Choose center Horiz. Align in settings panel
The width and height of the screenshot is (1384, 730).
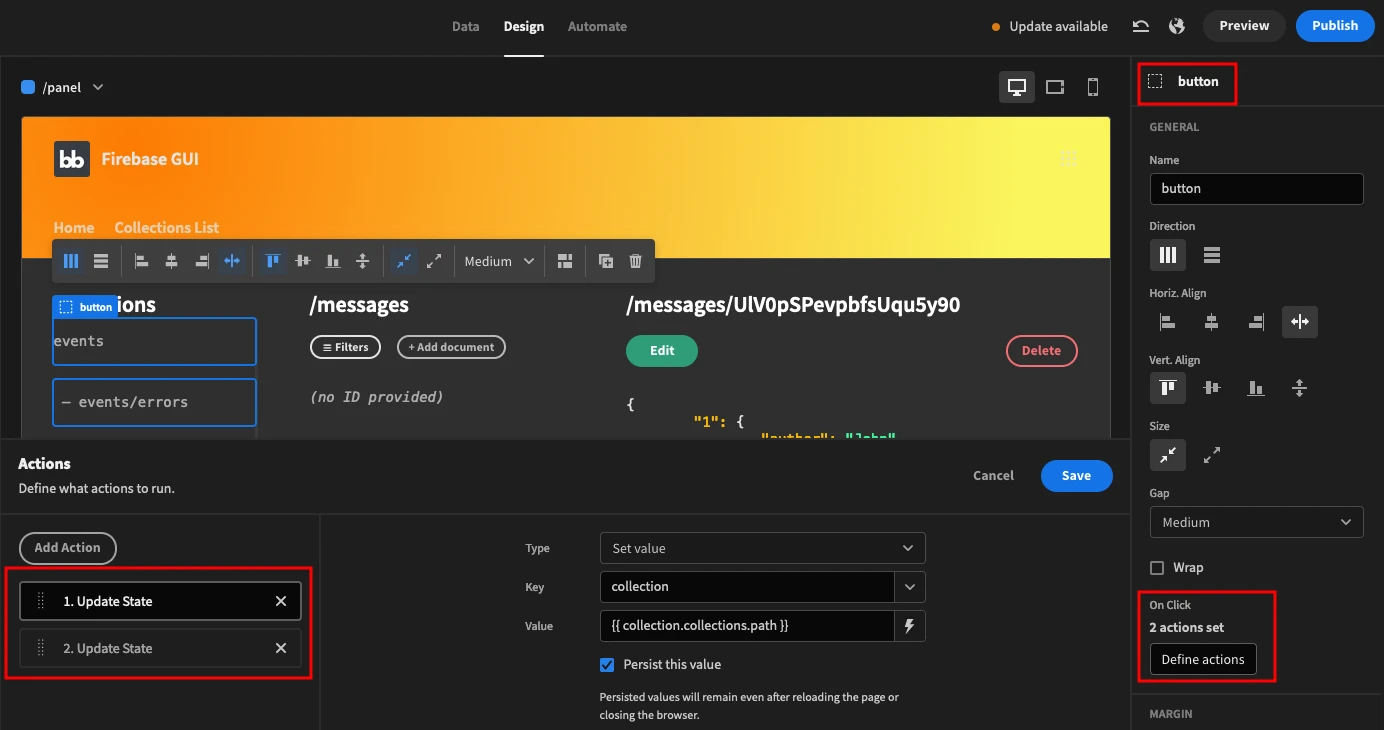pos(1212,321)
